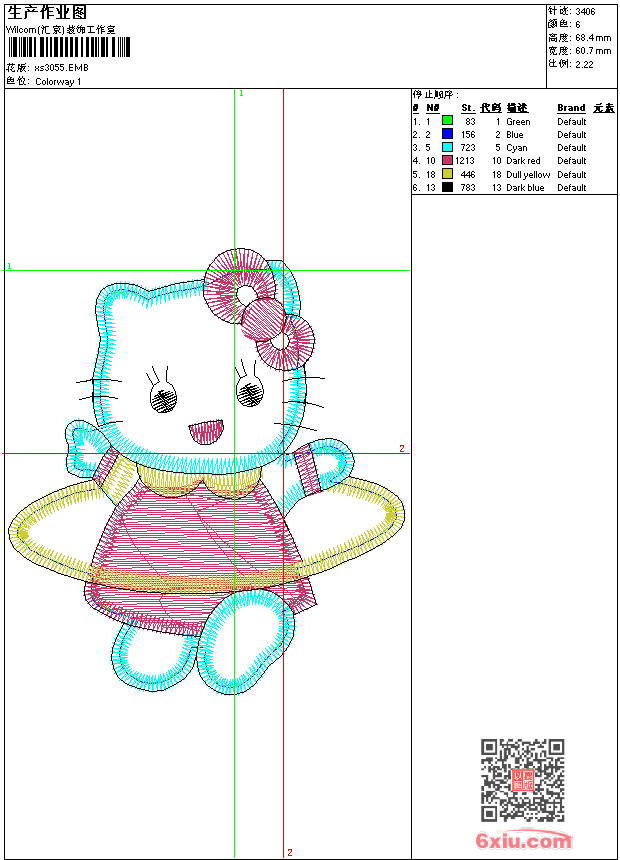
Task: Select stitch count 156 in the Blue row
Action: click(468, 134)
